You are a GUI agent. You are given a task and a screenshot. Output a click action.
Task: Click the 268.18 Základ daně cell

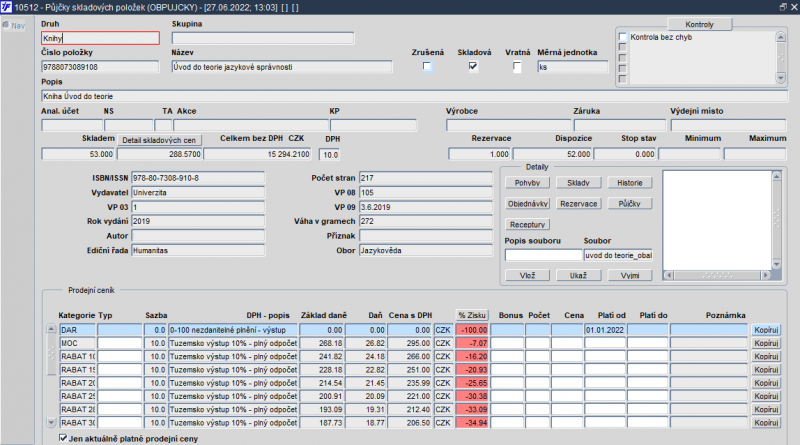[321, 343]
